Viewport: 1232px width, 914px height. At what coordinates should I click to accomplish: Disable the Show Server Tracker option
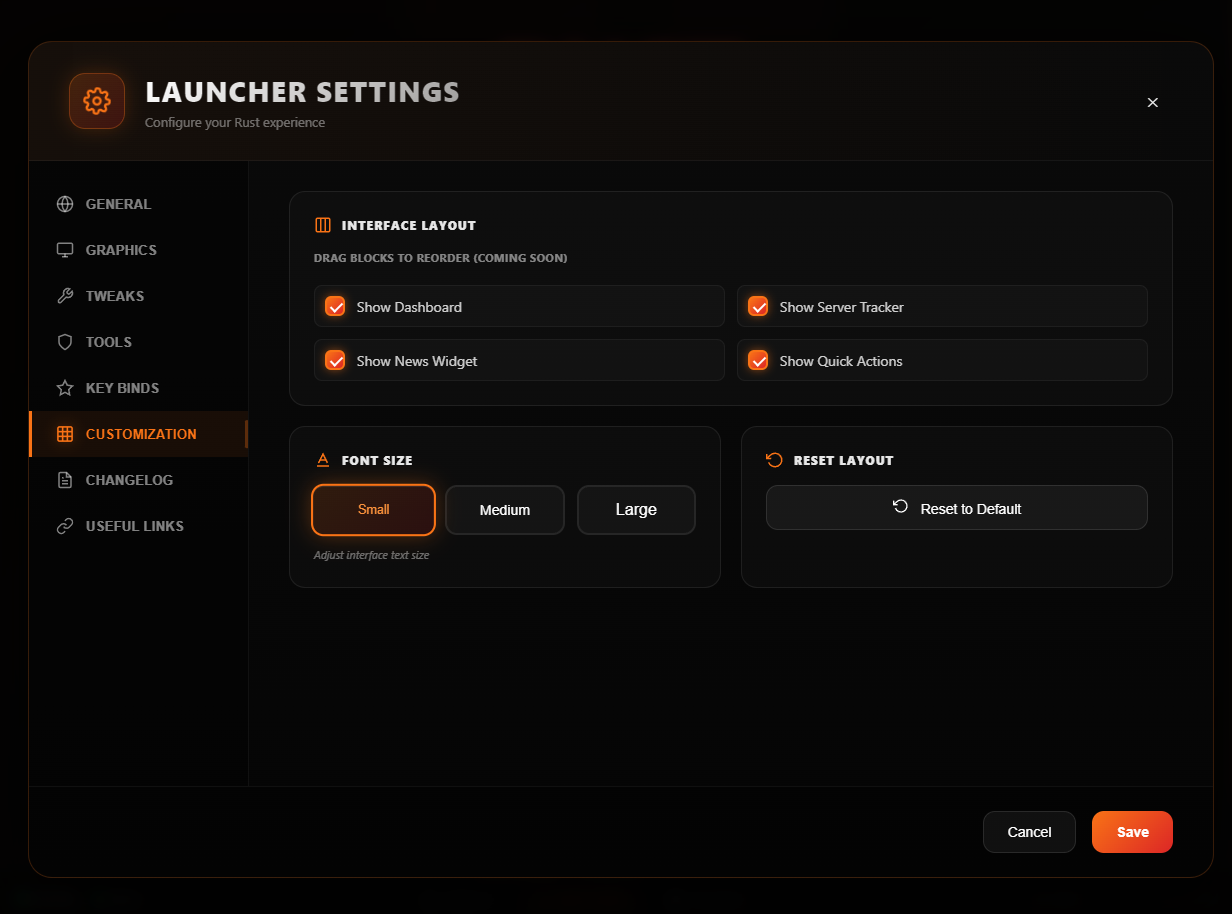point(758,306)
